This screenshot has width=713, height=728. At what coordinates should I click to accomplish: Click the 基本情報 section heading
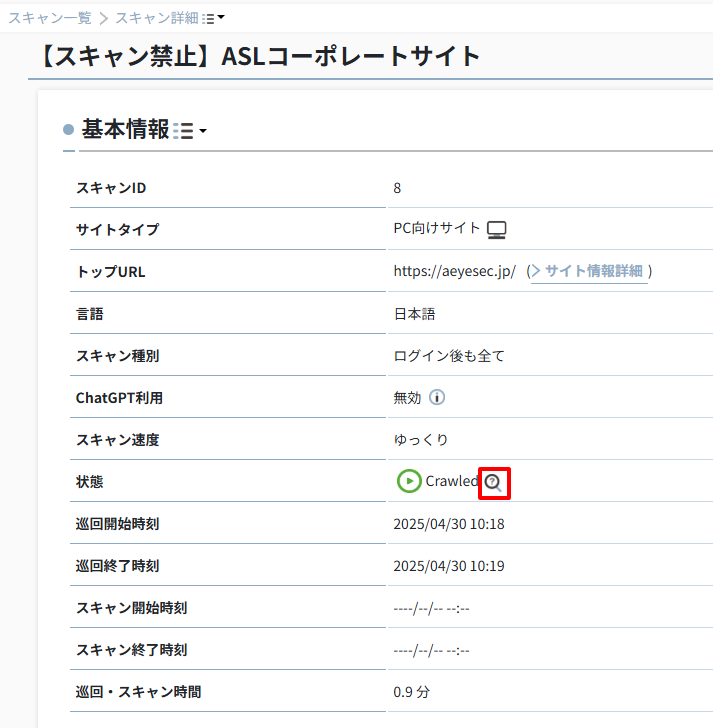click(x=125, y=129)
